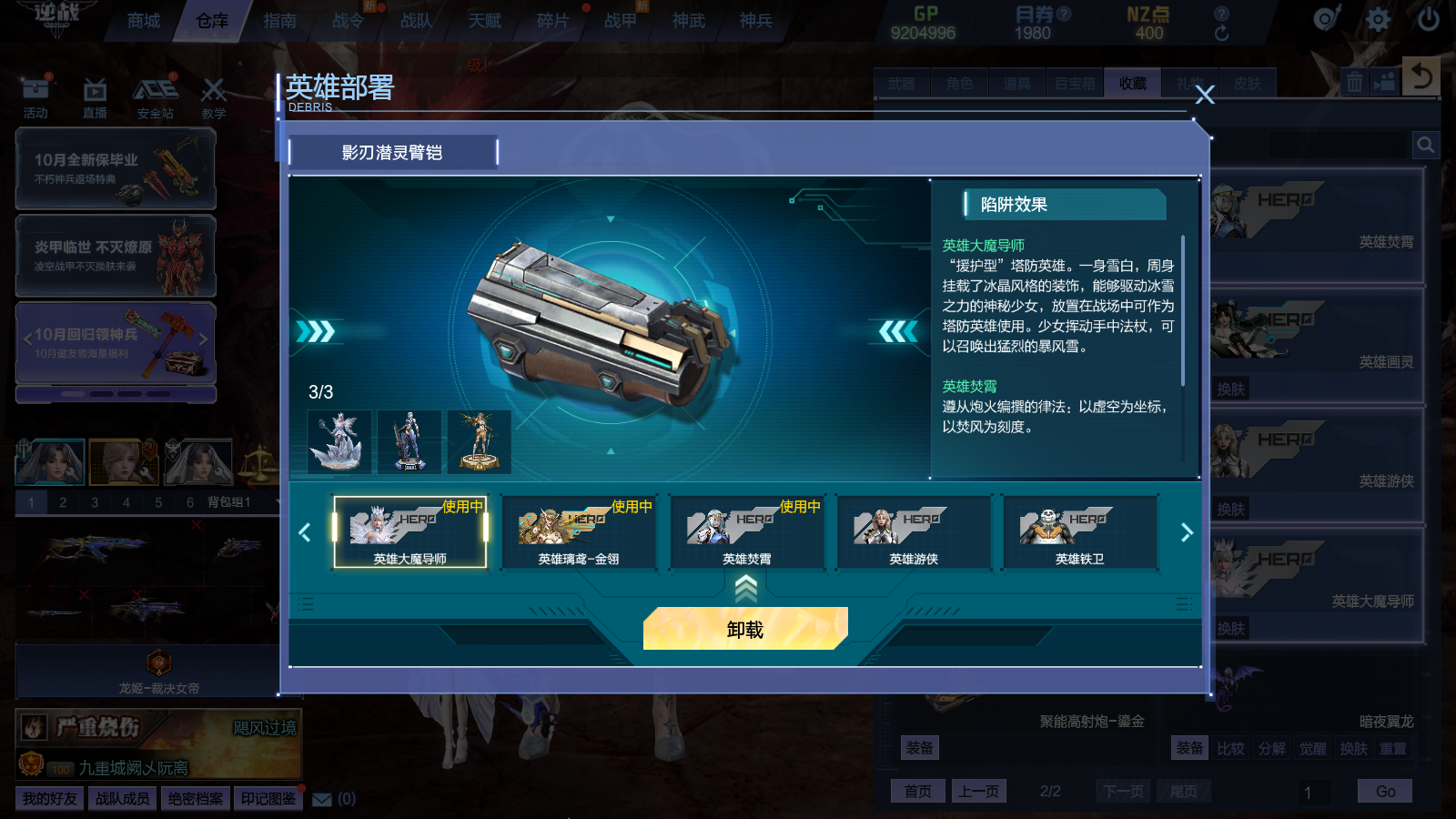Click the ice mage hero thumbnail
The height and width of the screenshot is (819, 1456).
(339, 441)
